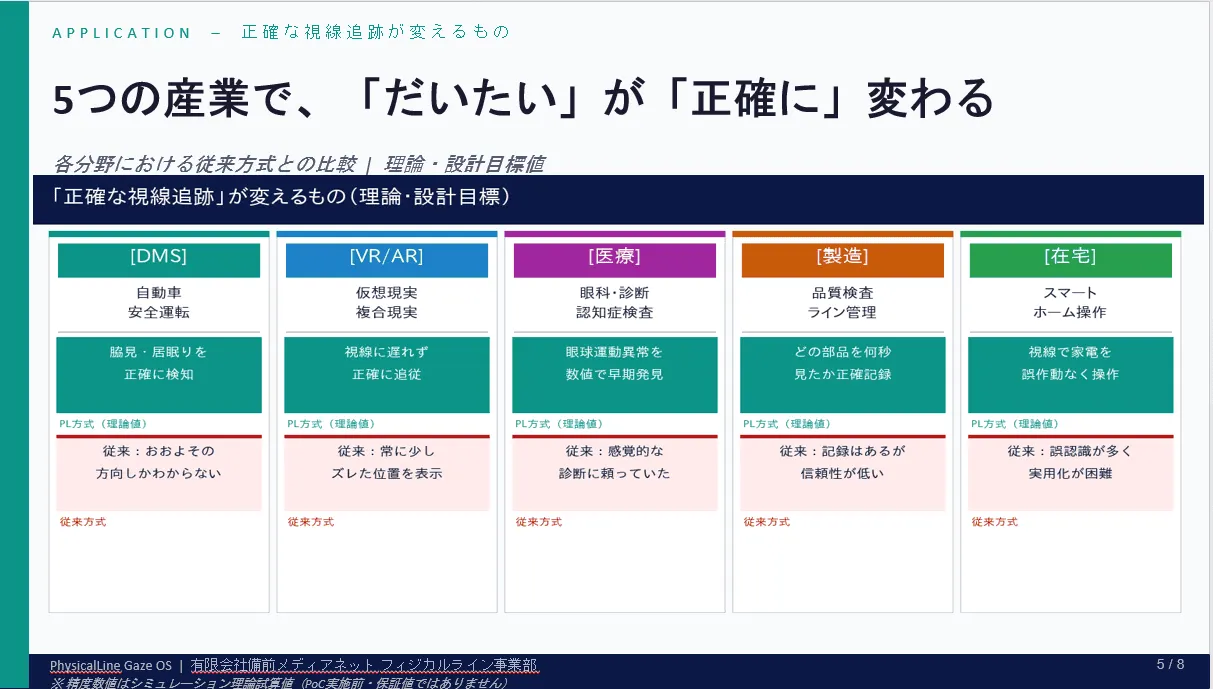The height and width of the screenshot is (689, 1213).
Task: Click the green [在宅] card header
Action: click(1070, 258)
